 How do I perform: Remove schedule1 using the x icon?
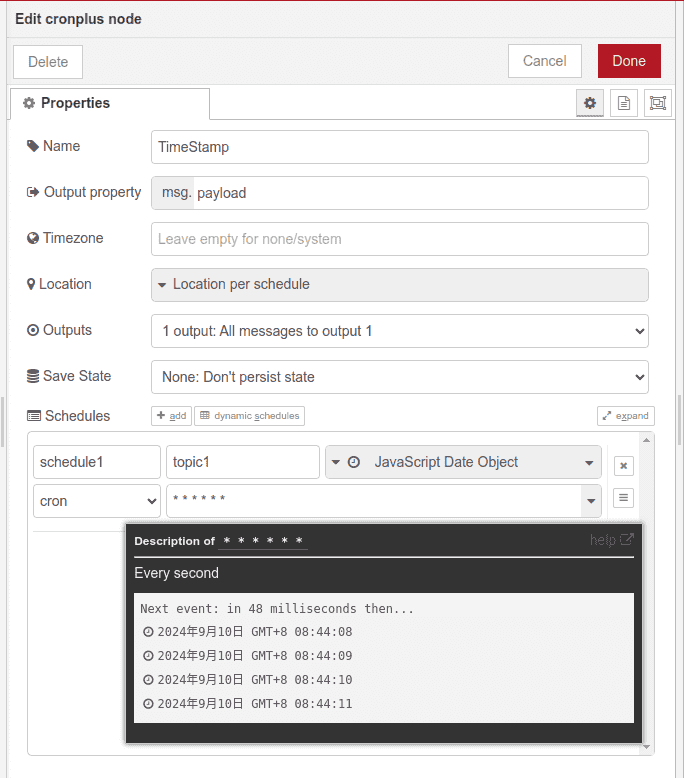(623, 466)
